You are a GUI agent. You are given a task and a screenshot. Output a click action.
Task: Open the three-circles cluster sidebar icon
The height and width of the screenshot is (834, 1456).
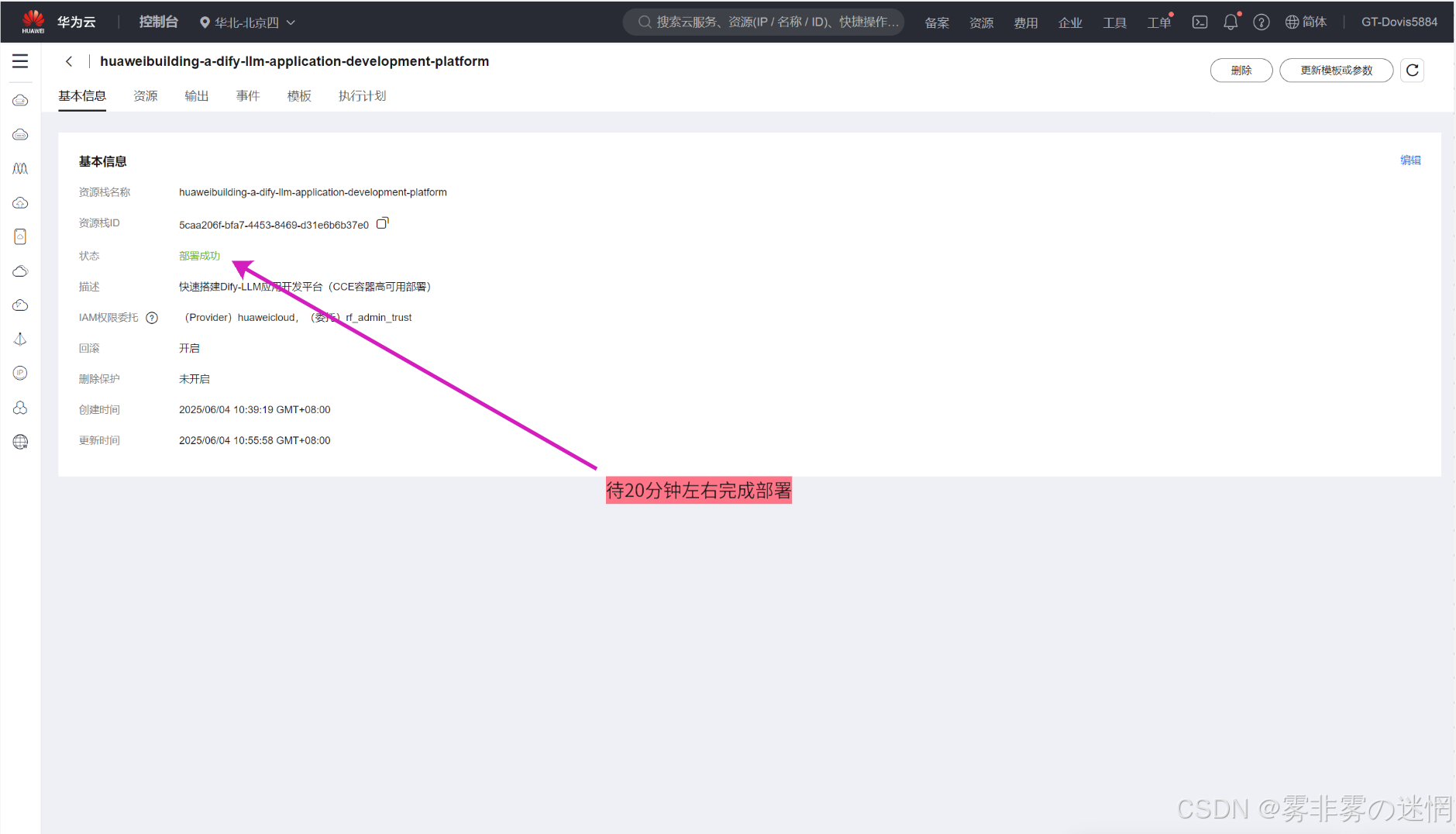[20, 407]
